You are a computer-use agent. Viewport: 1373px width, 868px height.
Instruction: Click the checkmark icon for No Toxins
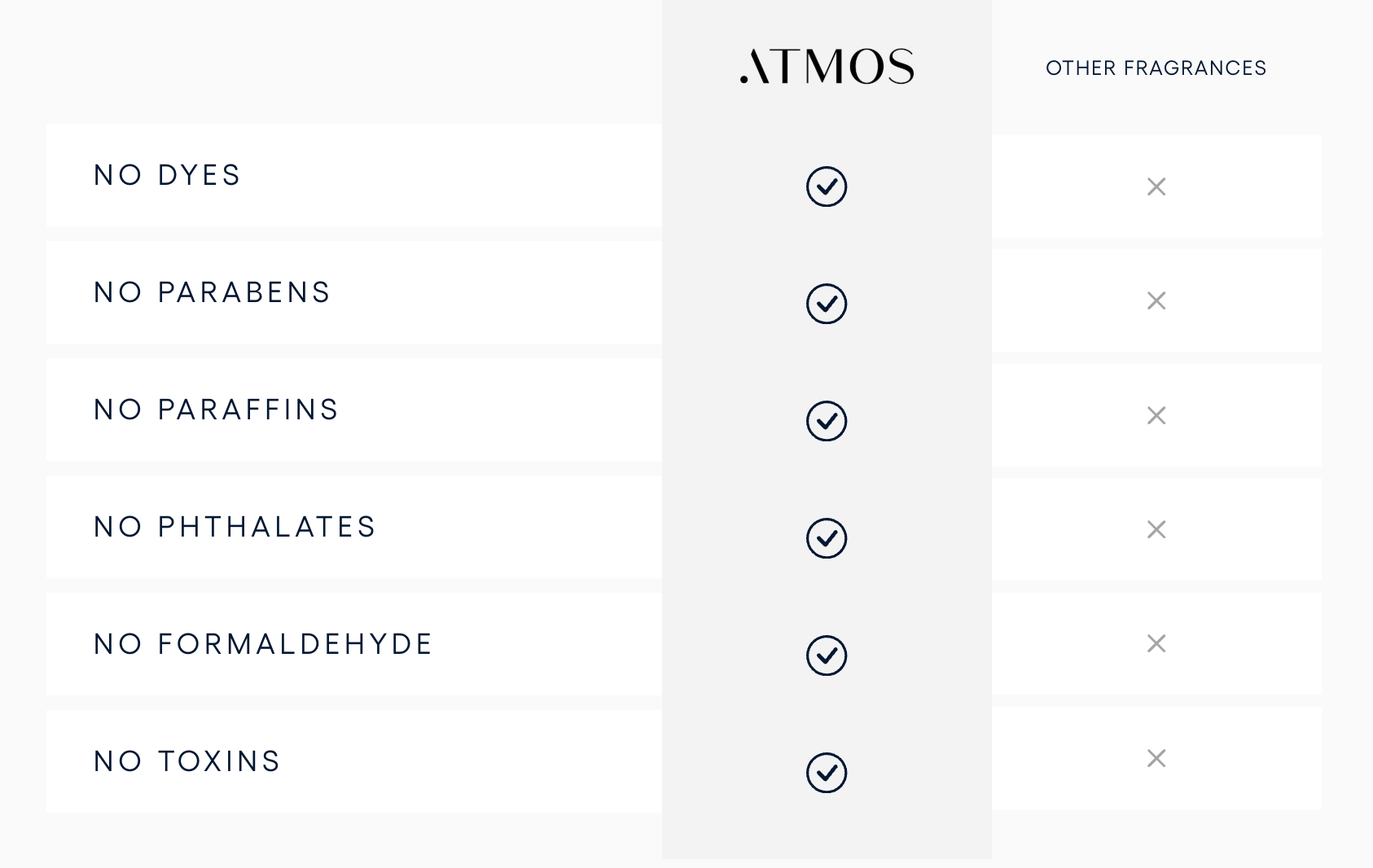tap(827, 773)
